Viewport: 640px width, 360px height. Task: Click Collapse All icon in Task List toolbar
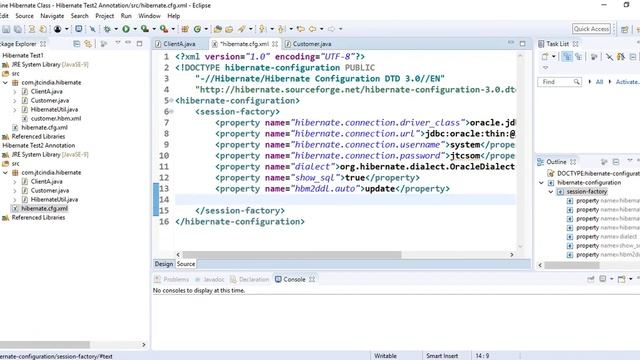[633, 57]
